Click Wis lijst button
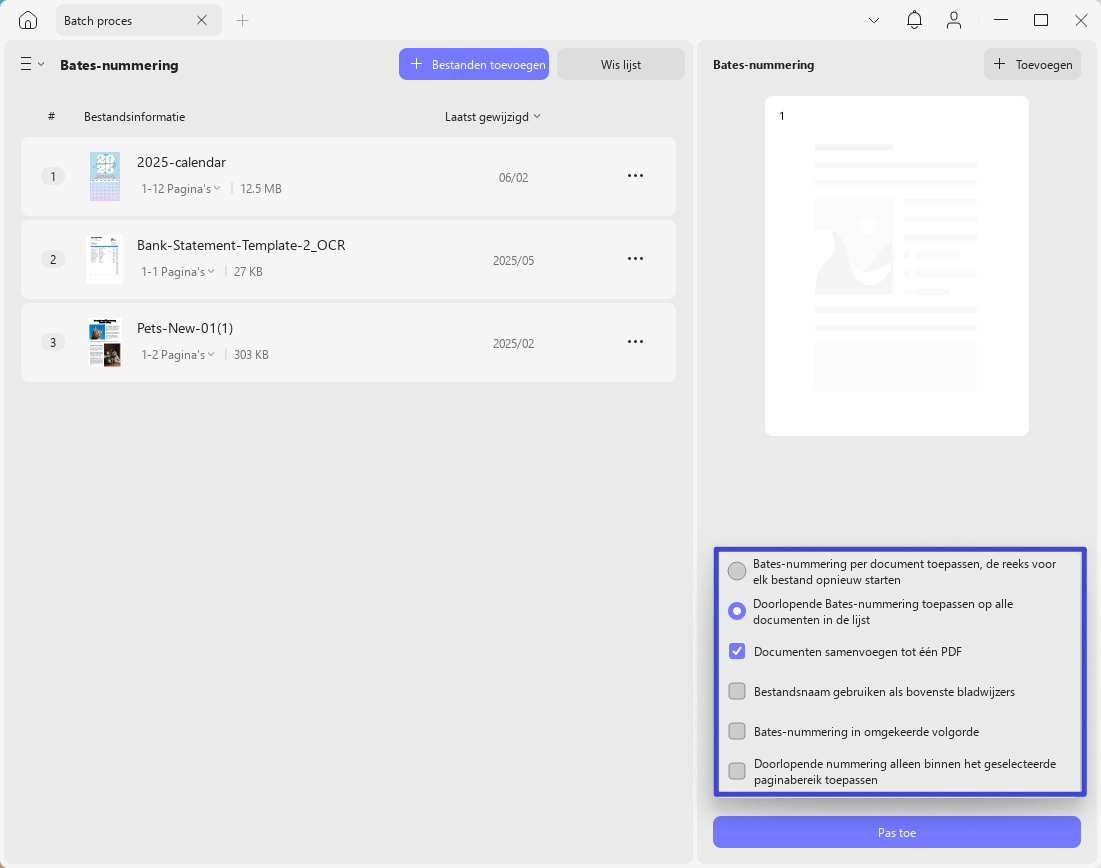The image size is (1101, 868). click(x=621, y=64)
